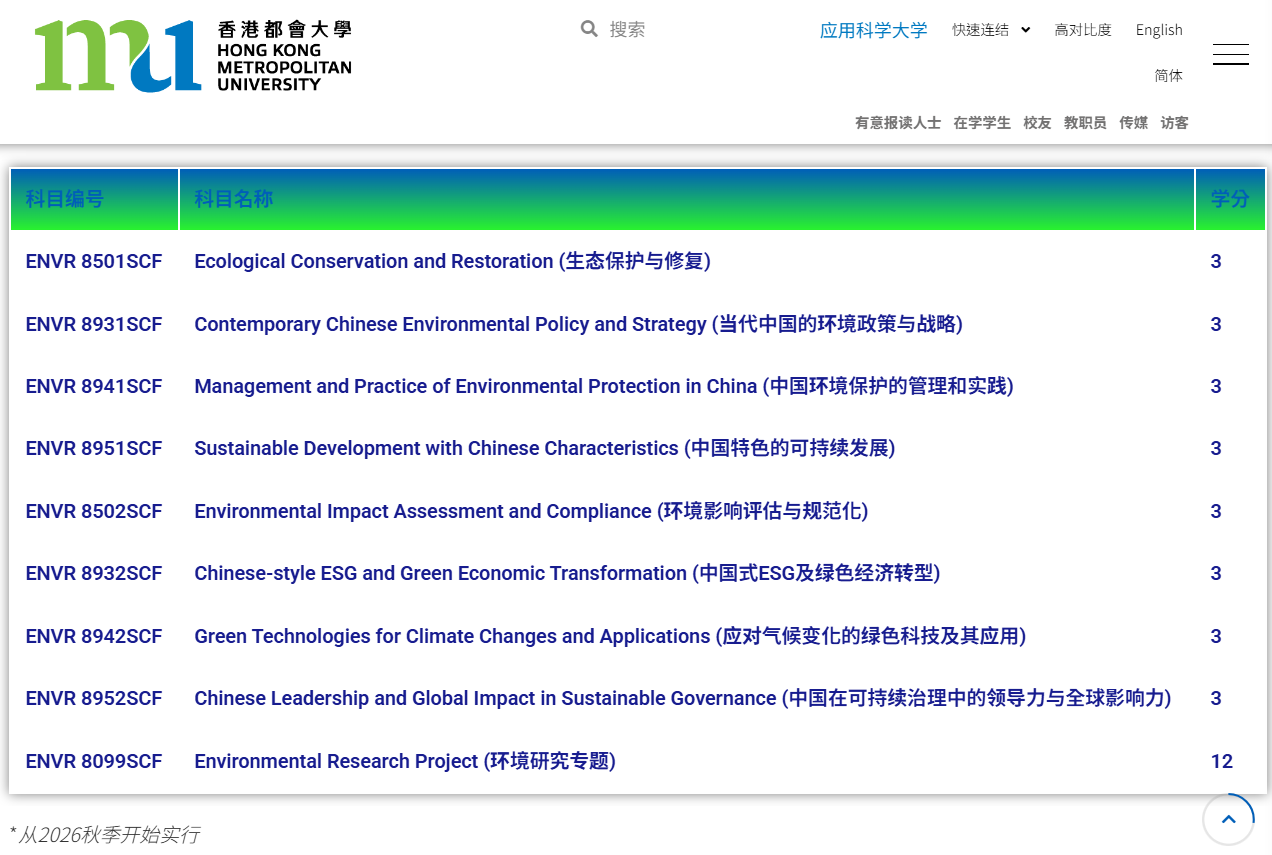Click the 访客 navigation link
Viewport: 1272px width, 855px height.
click(1174, 122)
